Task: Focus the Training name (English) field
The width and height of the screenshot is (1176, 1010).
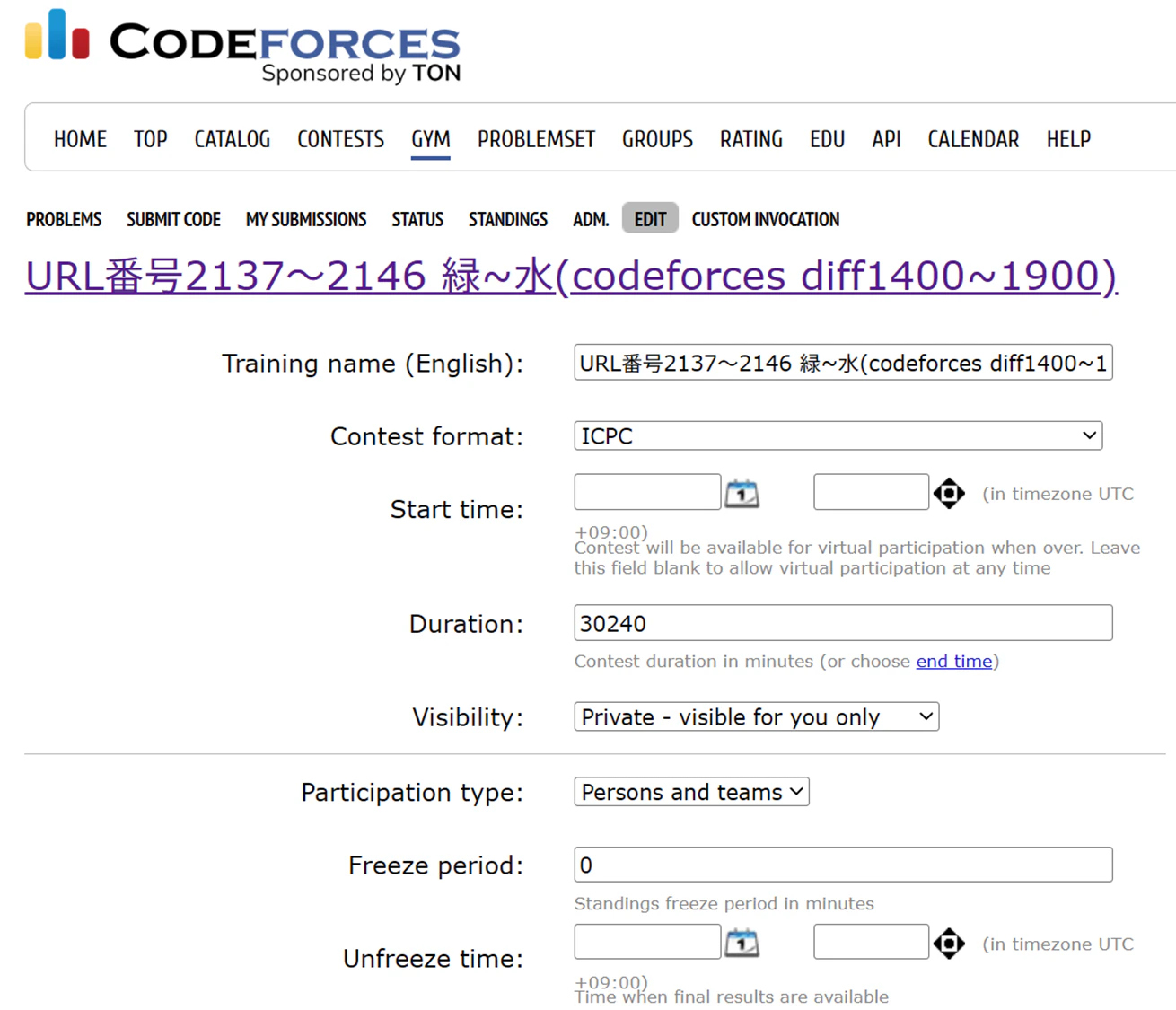Action: 844,363
